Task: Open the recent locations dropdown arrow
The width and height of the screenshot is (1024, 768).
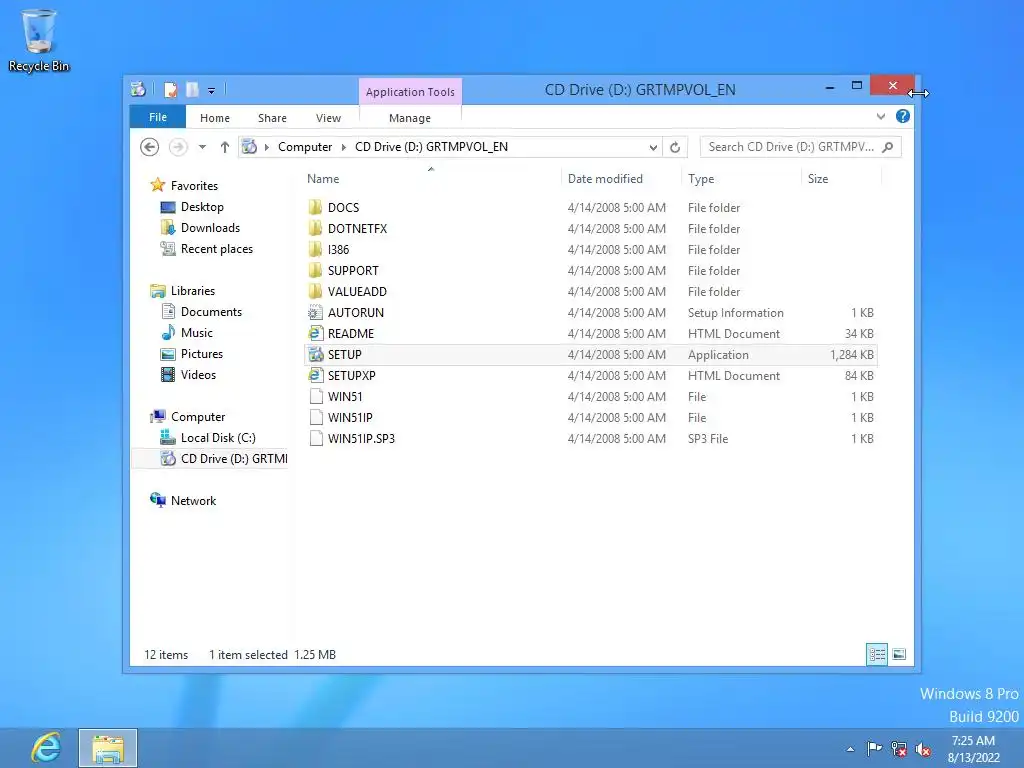Action: coord(202,147)
